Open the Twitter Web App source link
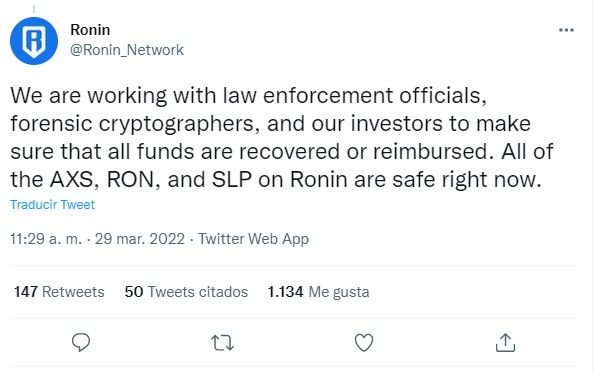595x373 pixels. pyautogui.click(x=253, y=239)
